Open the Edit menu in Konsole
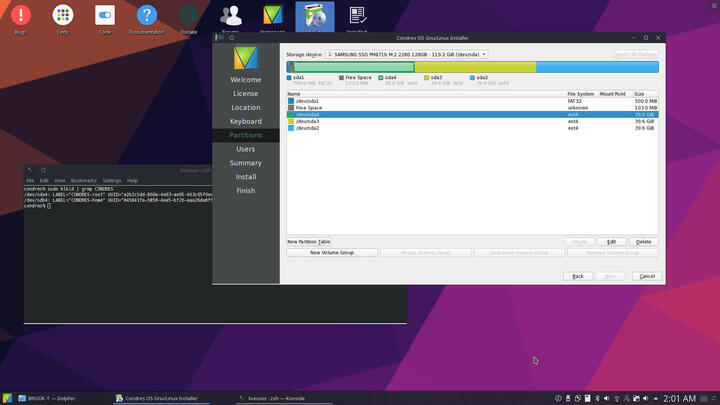Viewport: 720px width, 405px height. 44,180
